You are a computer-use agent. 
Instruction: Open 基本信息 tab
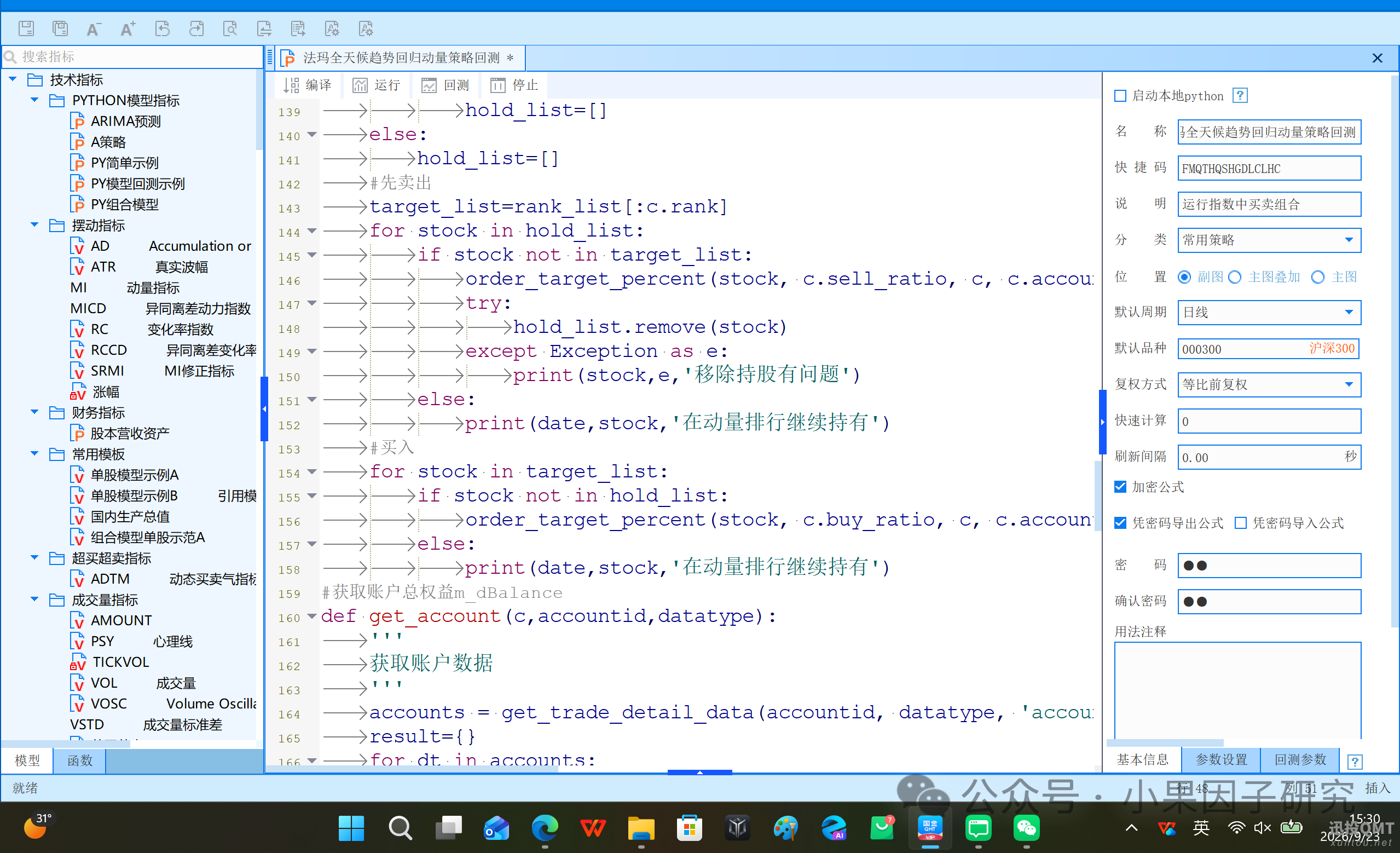(x=1143, y=760)
